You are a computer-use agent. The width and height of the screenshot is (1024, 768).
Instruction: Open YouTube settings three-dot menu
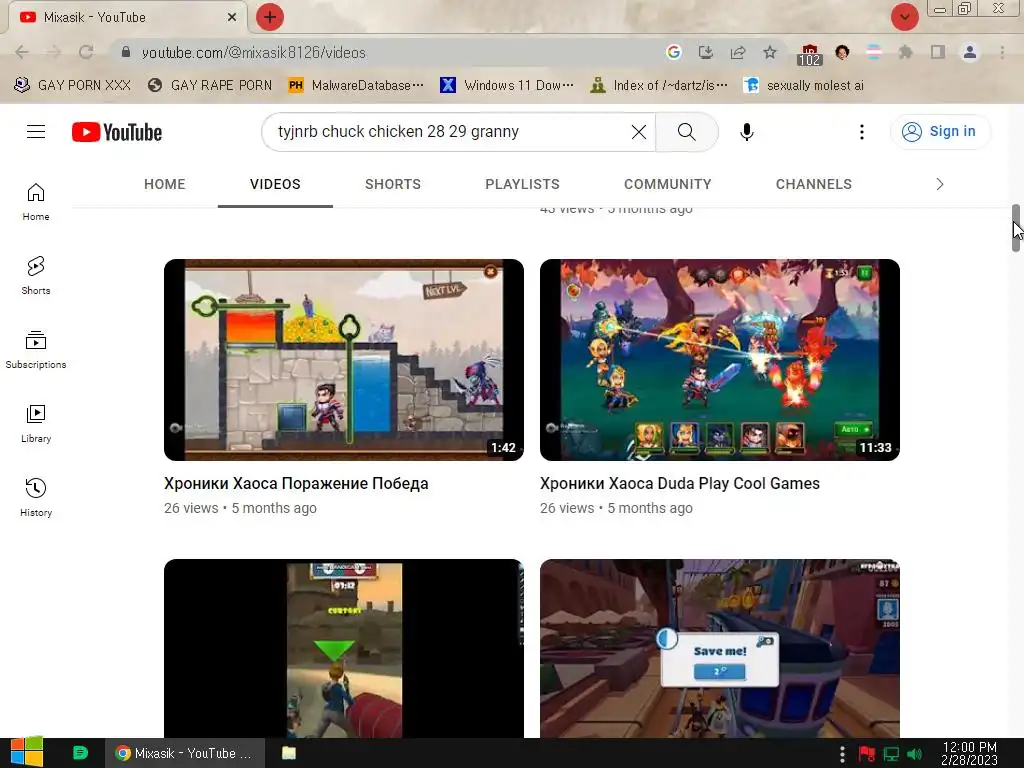(861, 132)
